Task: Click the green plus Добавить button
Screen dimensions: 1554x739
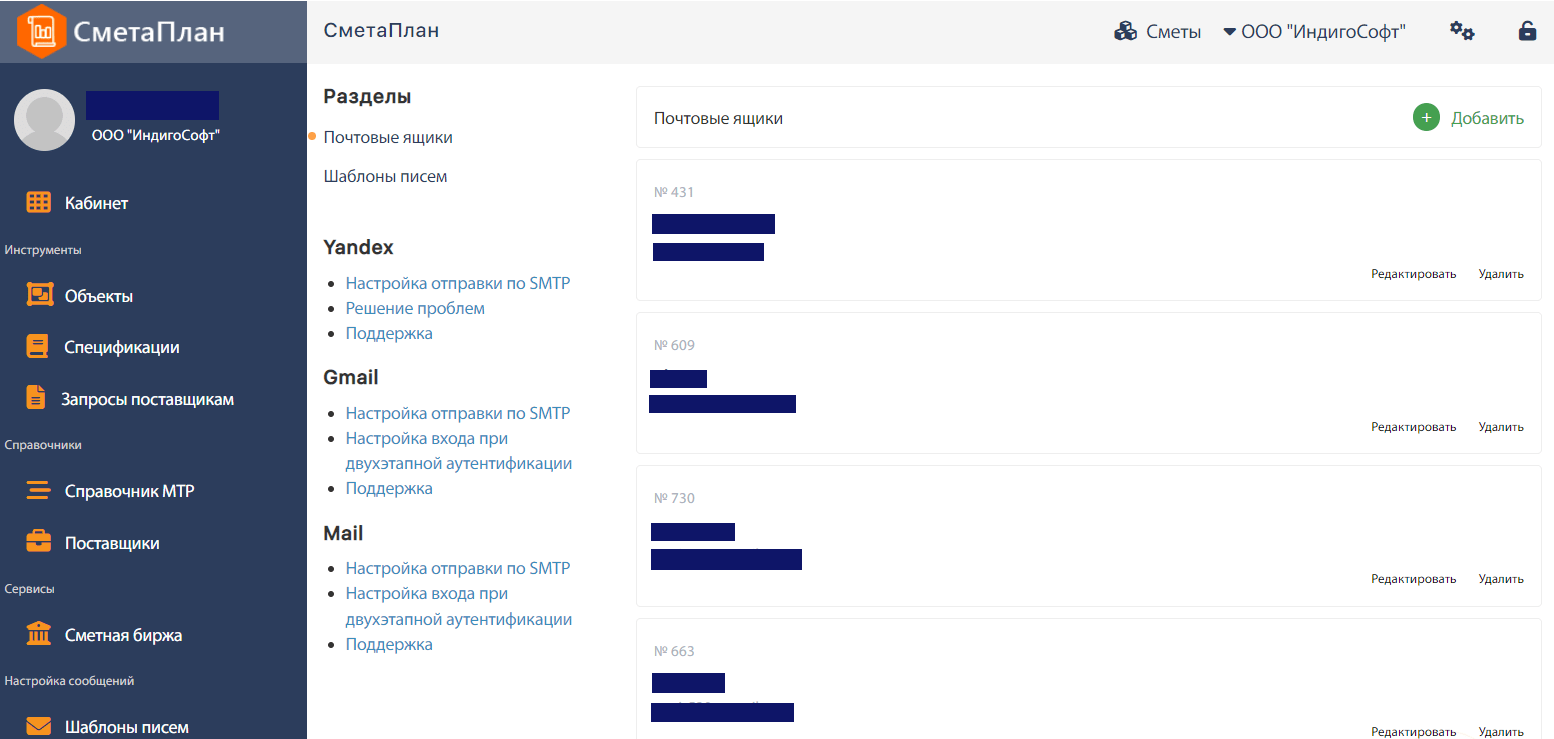Action: 1426,118
